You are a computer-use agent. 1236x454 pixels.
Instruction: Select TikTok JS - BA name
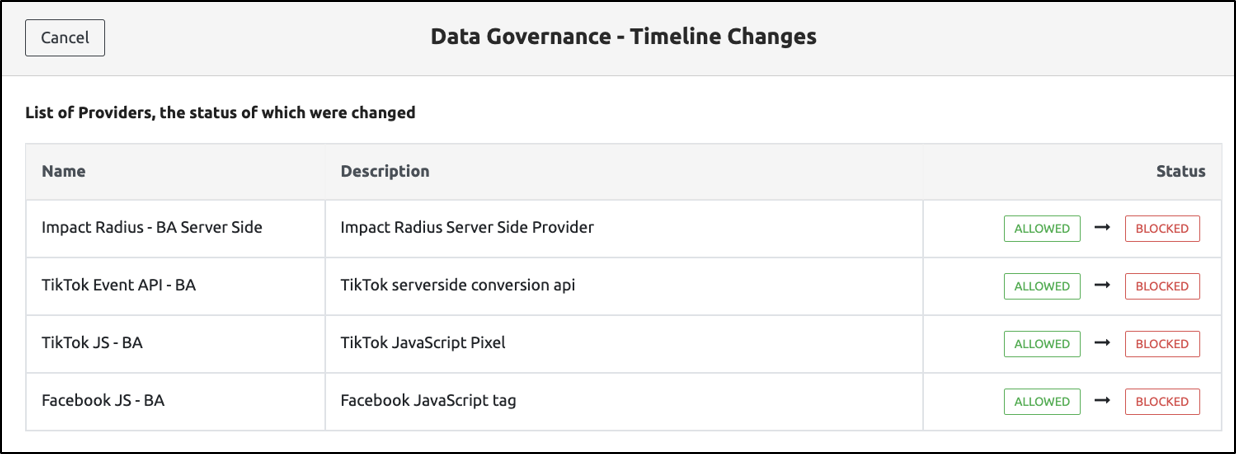pyautogui.click(x=92, y=344)
